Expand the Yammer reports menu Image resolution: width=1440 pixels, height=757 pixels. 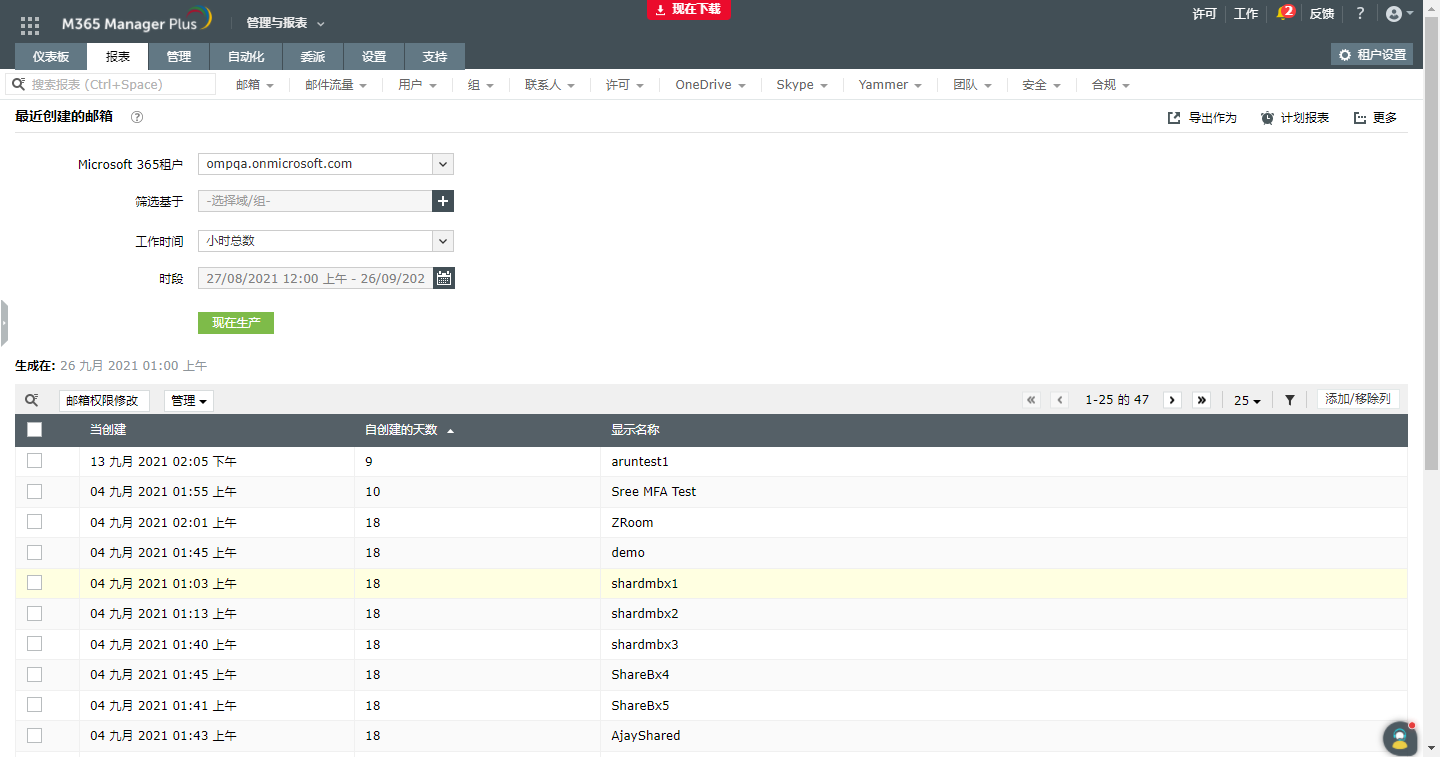tap(890, 85)
